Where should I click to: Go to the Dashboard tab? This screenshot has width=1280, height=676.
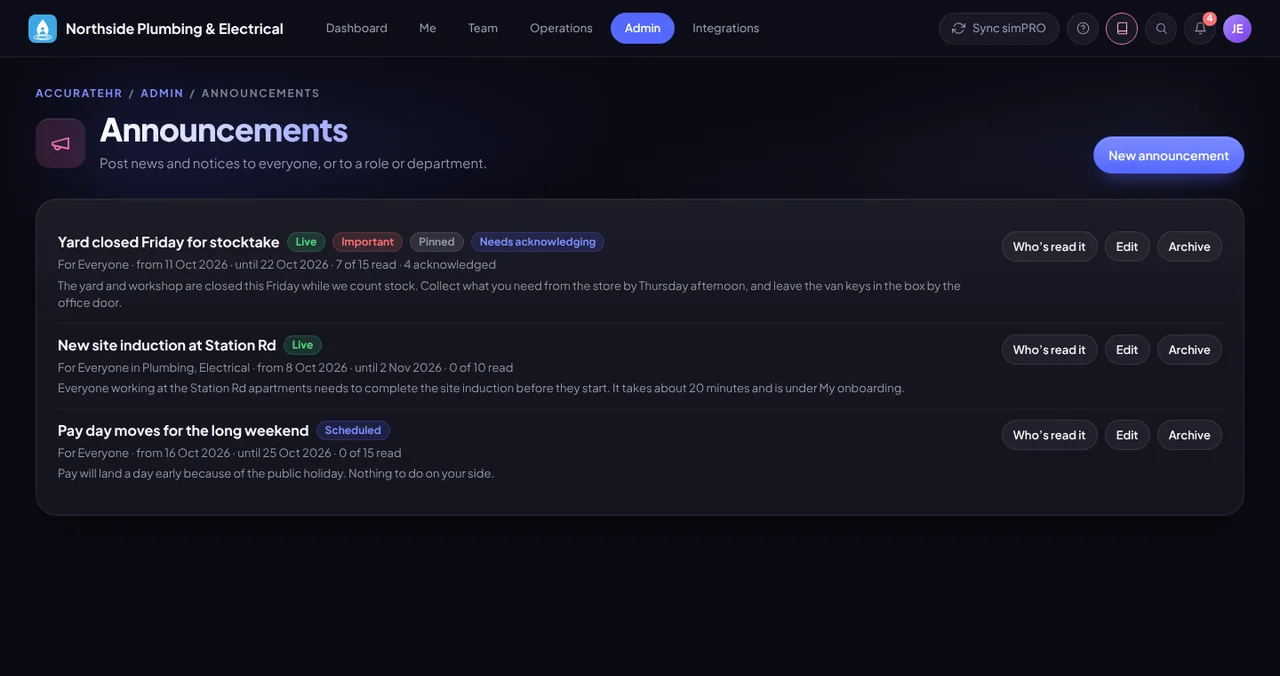coord(357,28)
